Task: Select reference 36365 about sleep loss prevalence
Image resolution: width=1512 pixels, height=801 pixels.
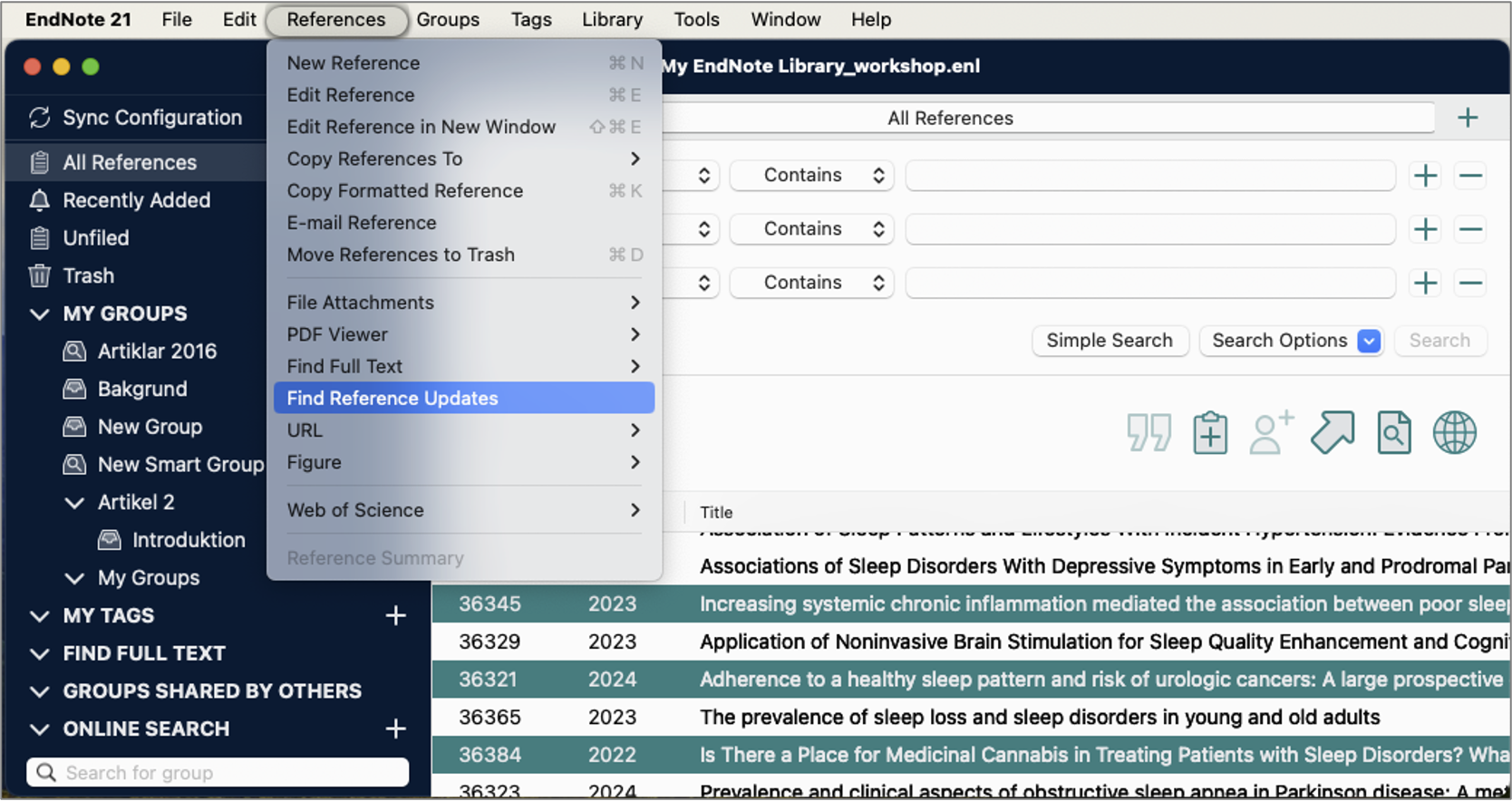Action: pos(971,717)
